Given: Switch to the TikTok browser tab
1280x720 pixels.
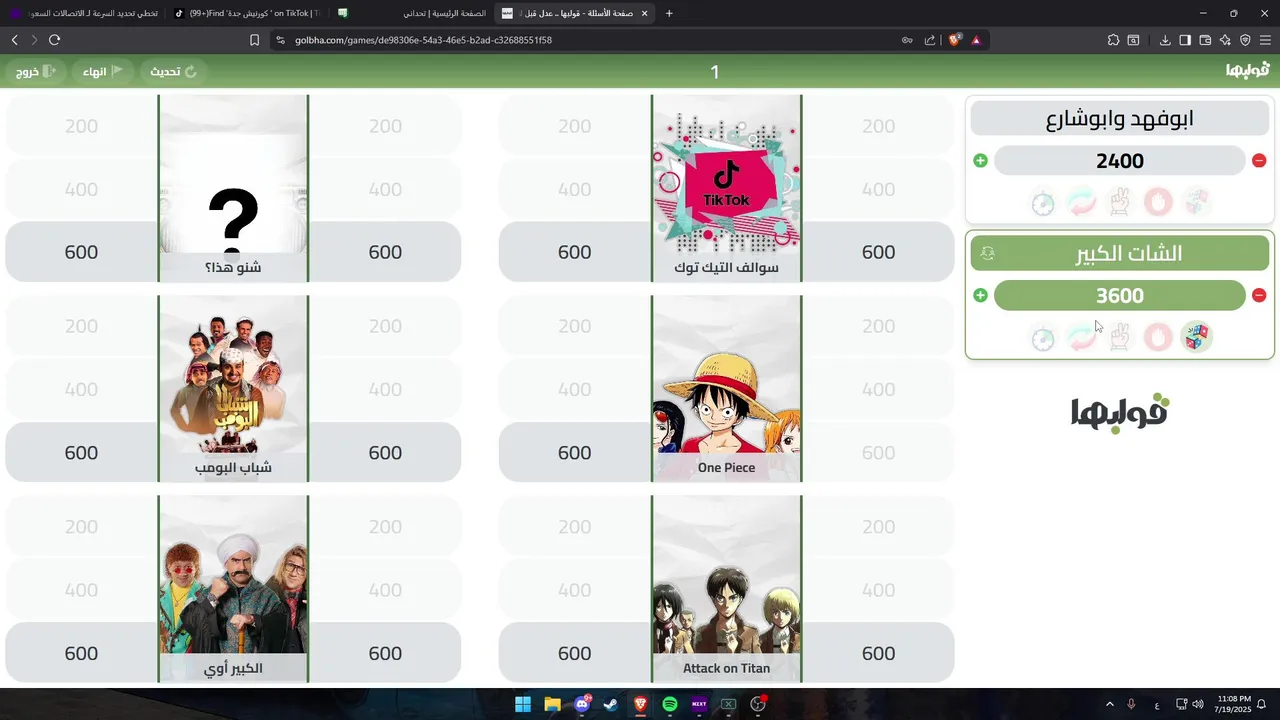Looking at the screenshot, I should click(246, 13).
